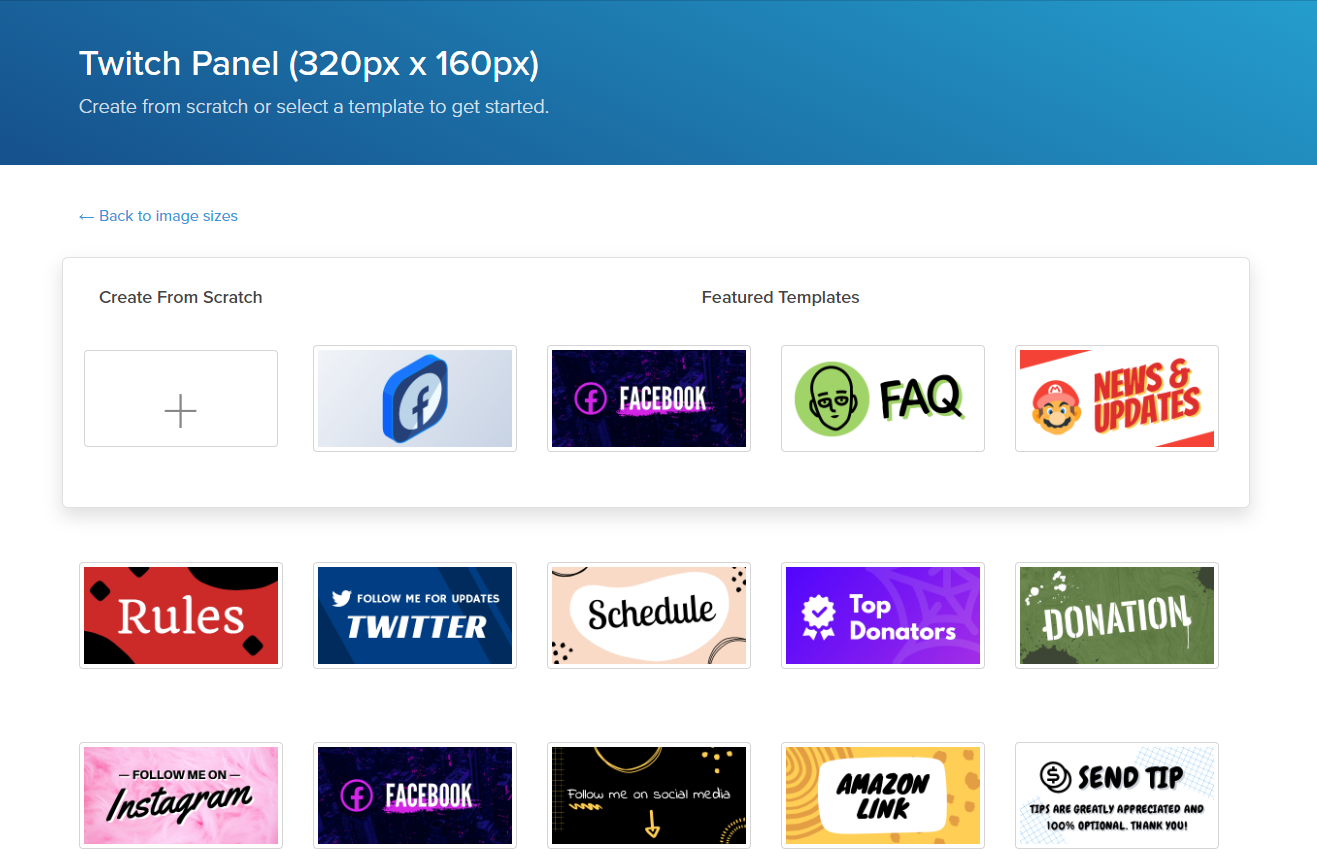Select the pink Instagram template
Screen dimensions: 1317x865
click(180, 795)
